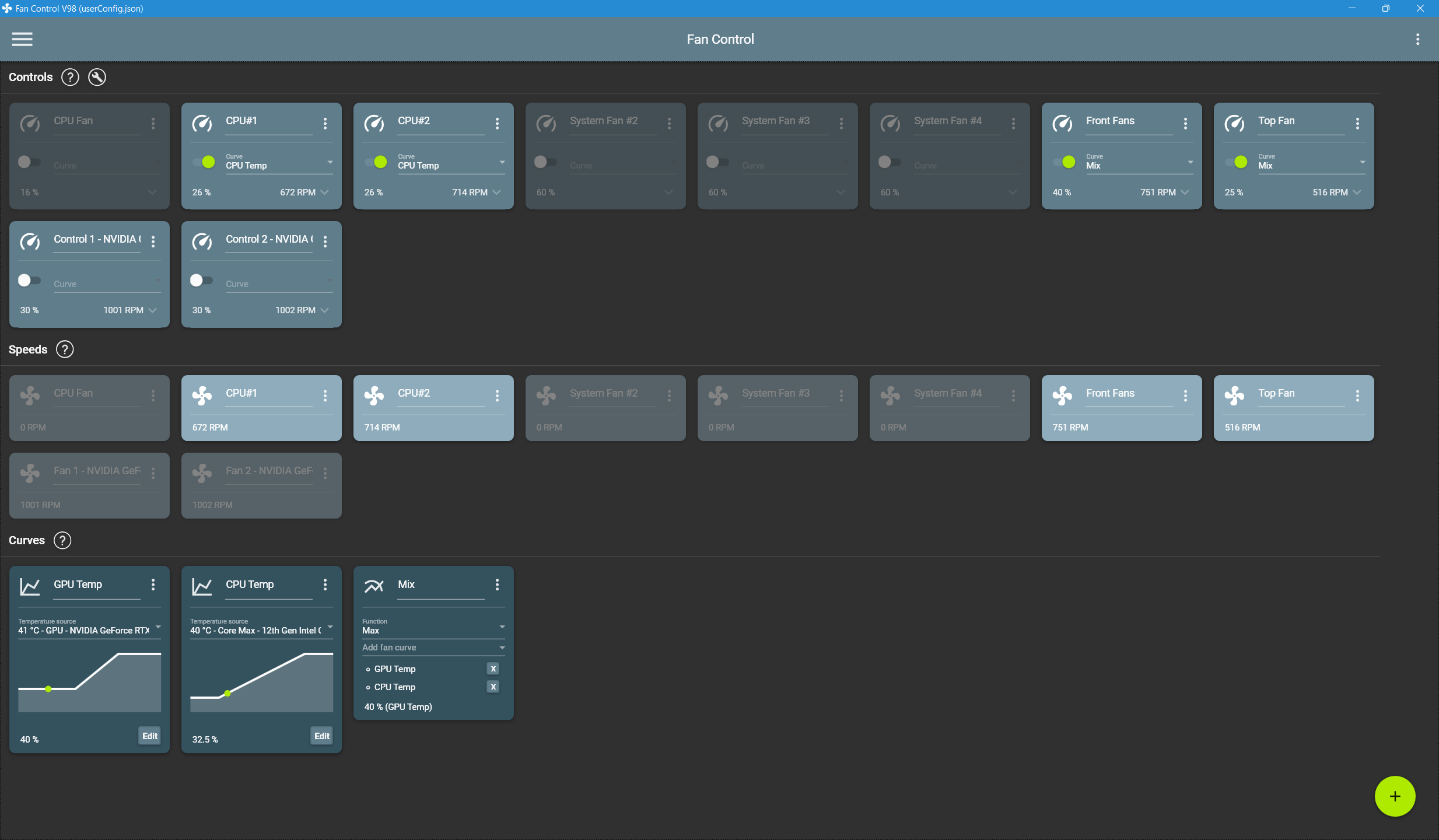The width and height of the screenshot is (1439, 840).
Task: Click the help icon next to Speeds
Action: click(65, 349)
